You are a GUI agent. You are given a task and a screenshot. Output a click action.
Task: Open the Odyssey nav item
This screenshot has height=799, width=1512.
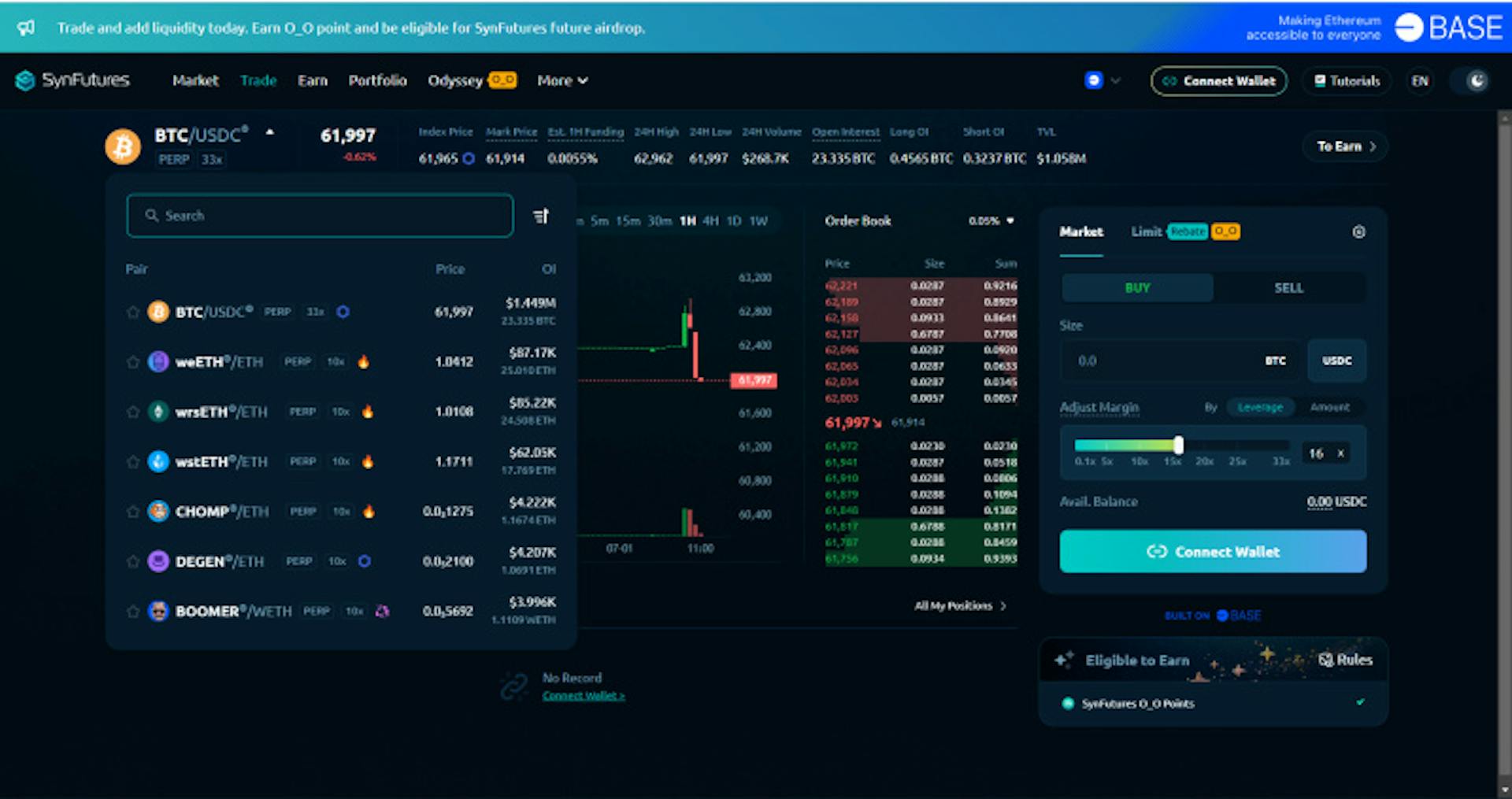[x=472, y=80]
